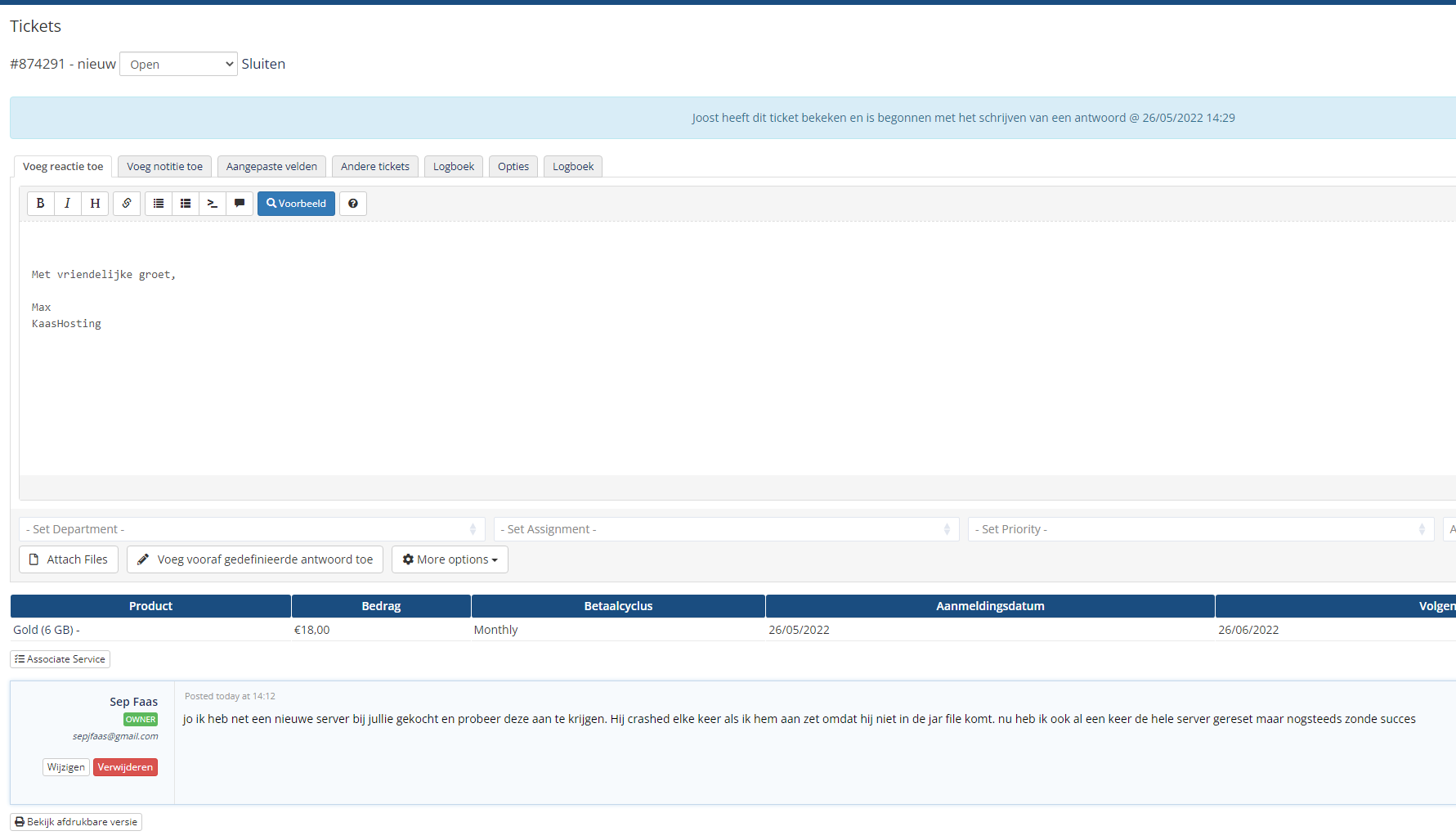The height and width of the screenshot is (840, 1456).
Task: Apply italic formatting in the editor toolbar
Action: [x=67, y=204]
